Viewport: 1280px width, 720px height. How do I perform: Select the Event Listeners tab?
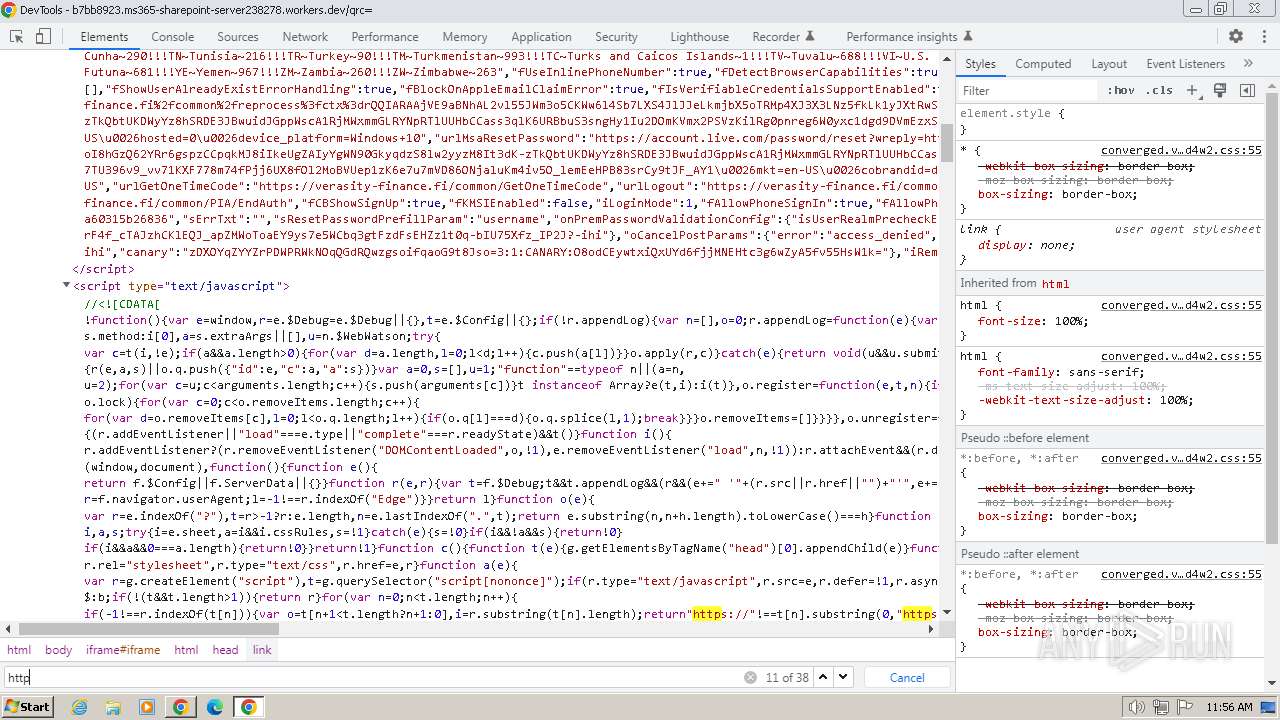[x=1185, y=63]
